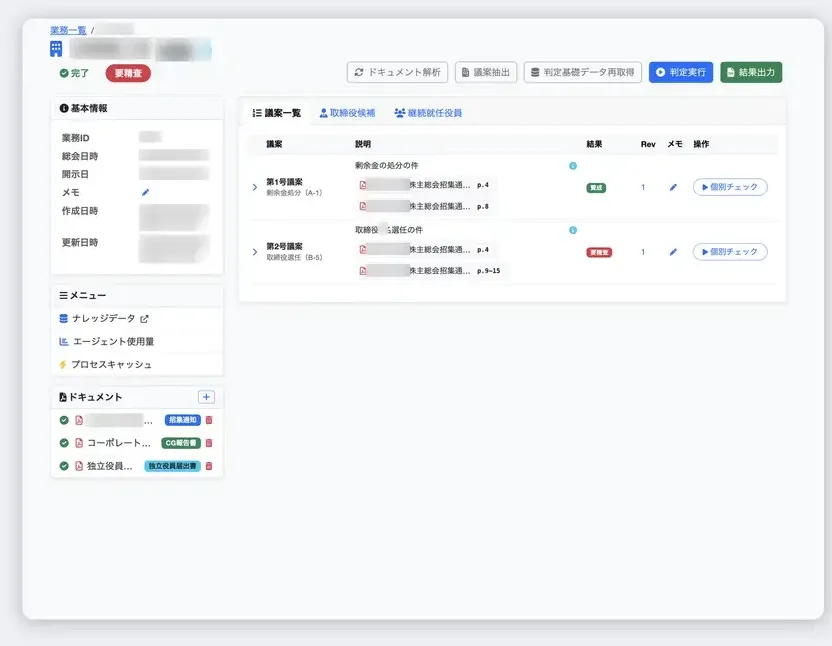Open ナレッジデータ menu item
Screen dimensions: 832x646
click(103, 318)
